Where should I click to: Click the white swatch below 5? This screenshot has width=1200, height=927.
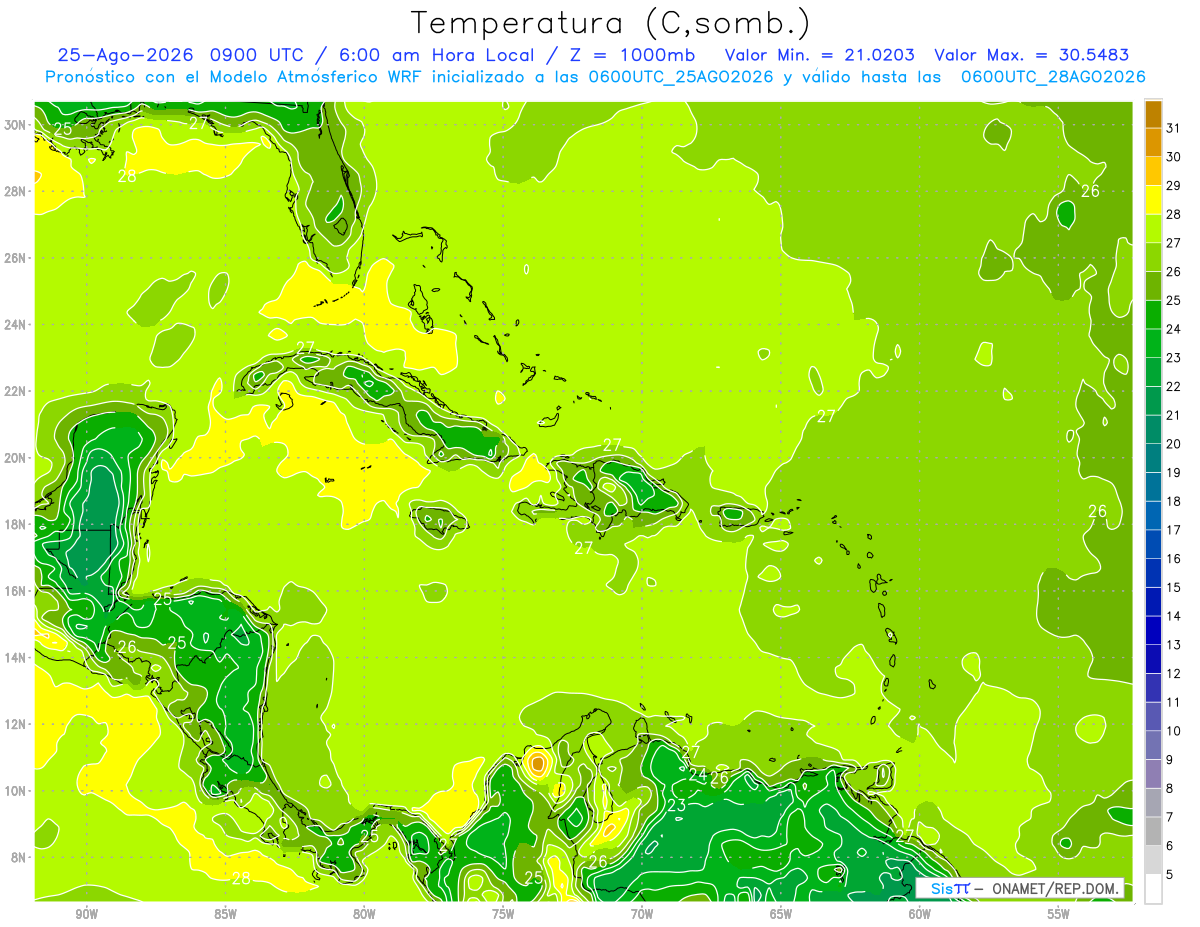click(1153, 888)
